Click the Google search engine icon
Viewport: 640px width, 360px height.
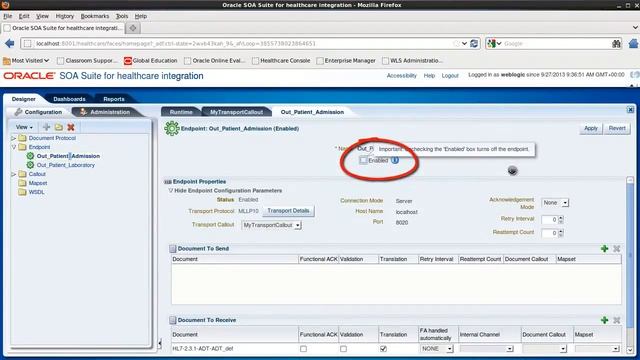pyautogui.click(x=492, y=43)
